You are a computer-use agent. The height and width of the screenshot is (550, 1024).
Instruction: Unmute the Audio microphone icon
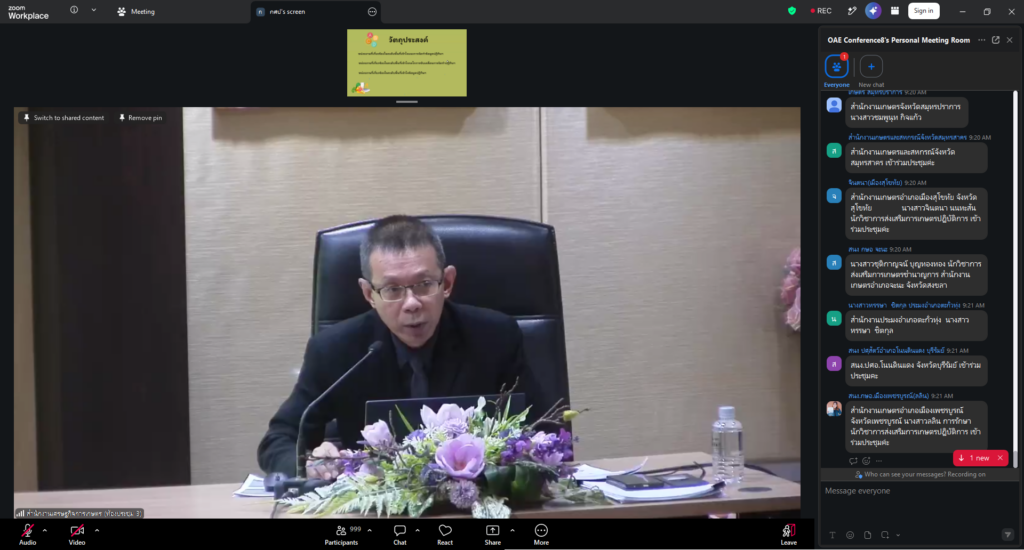point(27,530)
